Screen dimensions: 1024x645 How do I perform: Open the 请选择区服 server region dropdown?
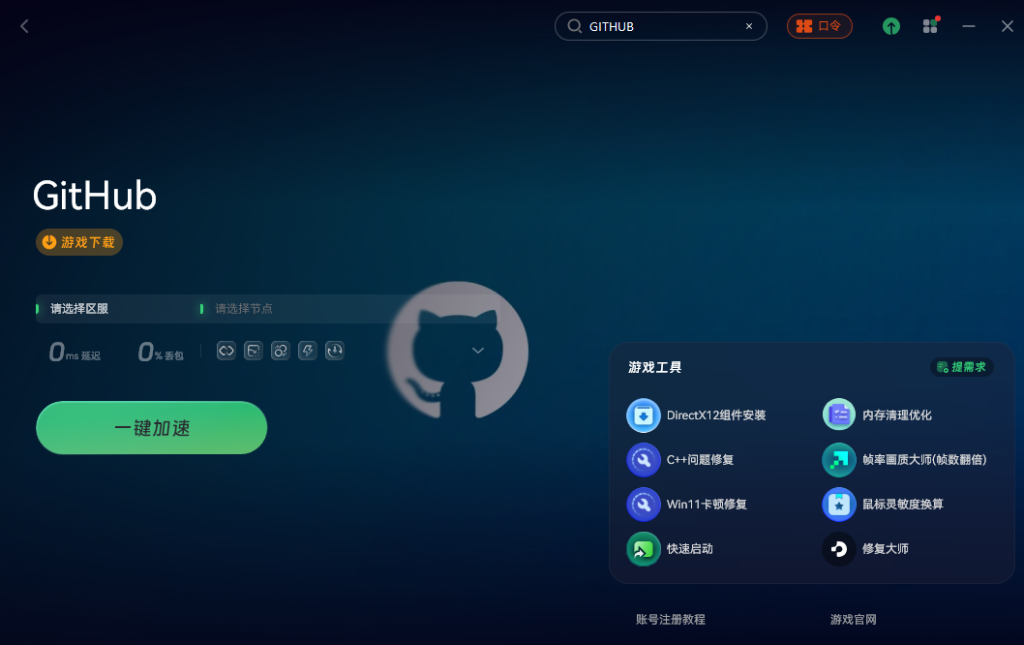(110, 309)
